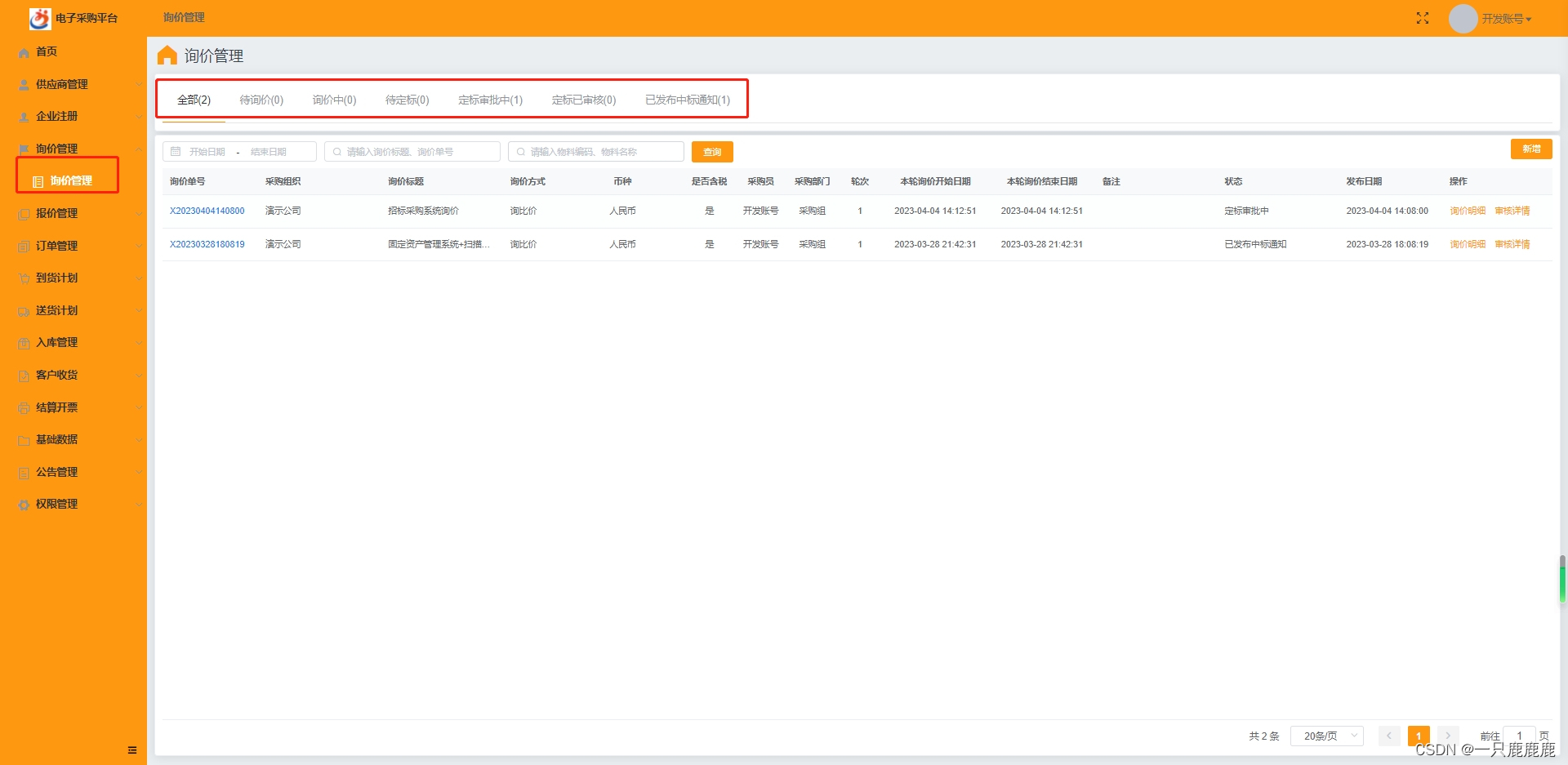
Task: Open the 20条/页 page size dropdown
Action: click(x=1327, y=736)
